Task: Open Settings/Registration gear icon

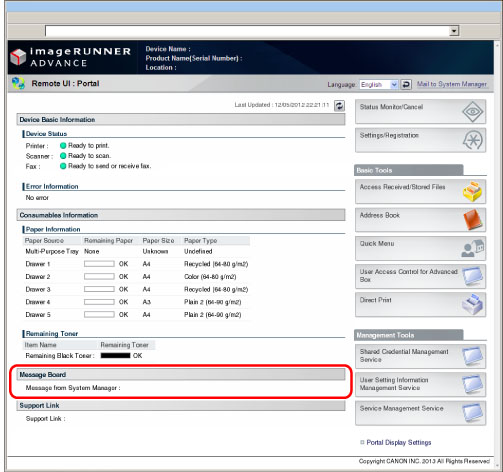Action: click(x=472, y=140)
